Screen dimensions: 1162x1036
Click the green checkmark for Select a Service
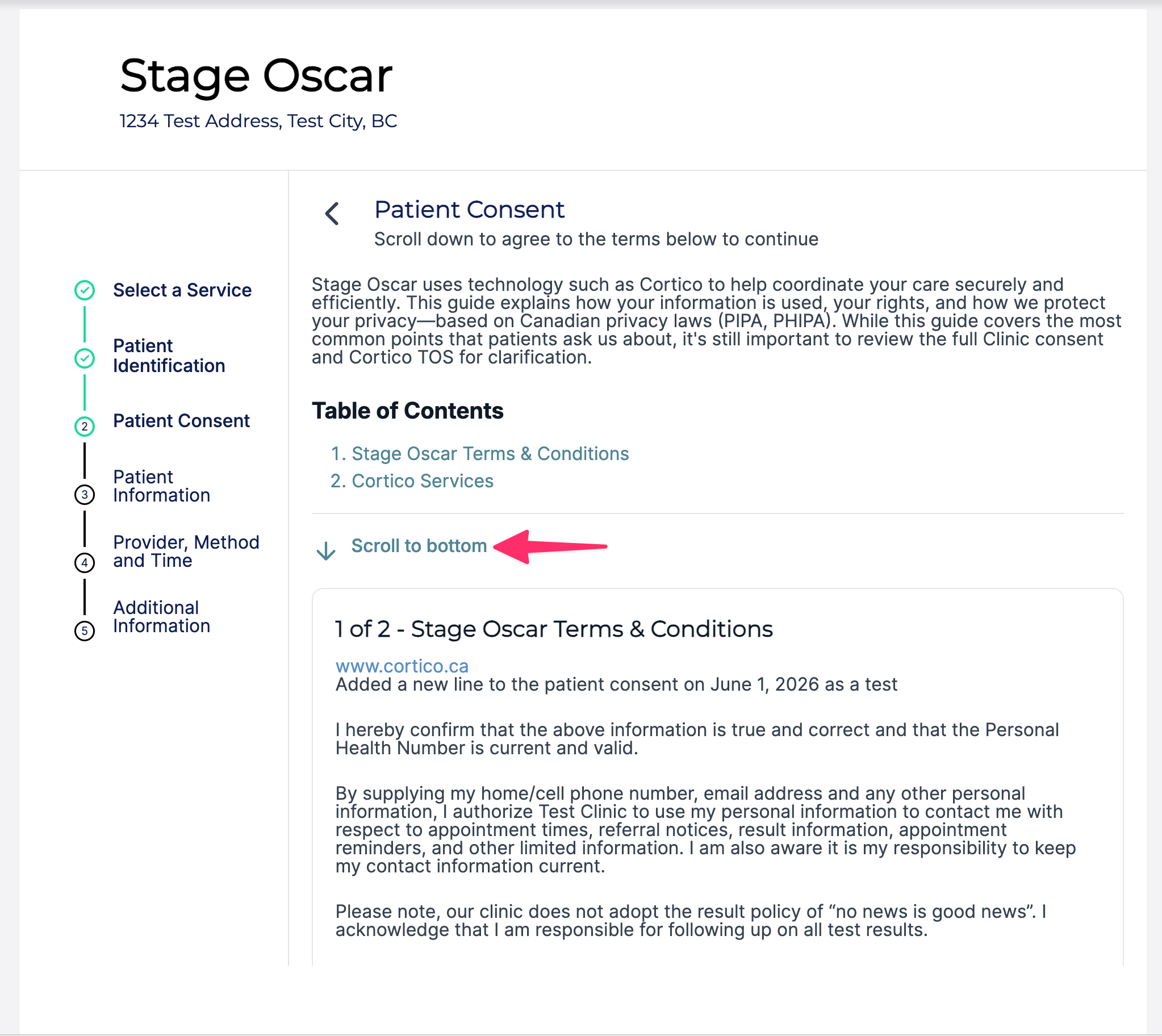coord(85,290)
